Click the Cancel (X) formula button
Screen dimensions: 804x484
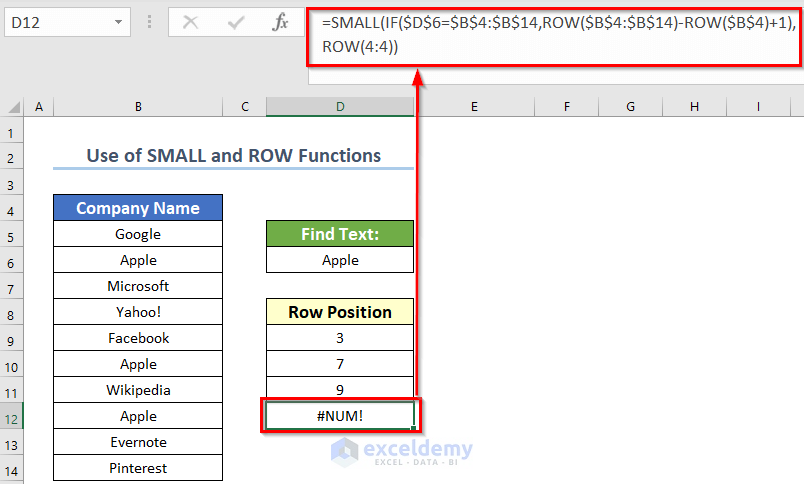(x=190, y=22)
